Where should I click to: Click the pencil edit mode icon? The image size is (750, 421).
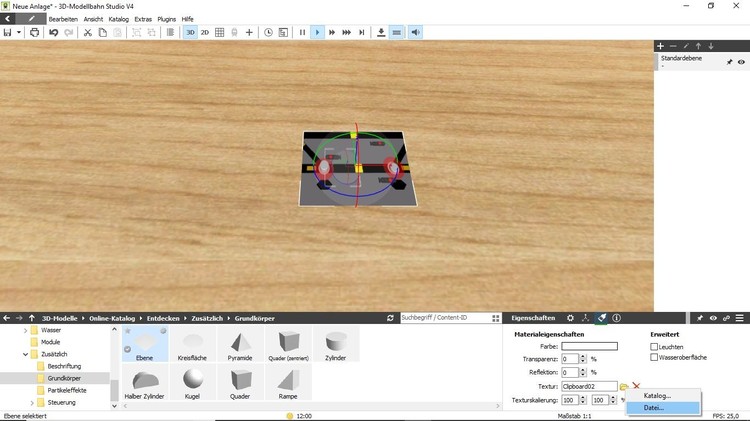coord(32,19)
